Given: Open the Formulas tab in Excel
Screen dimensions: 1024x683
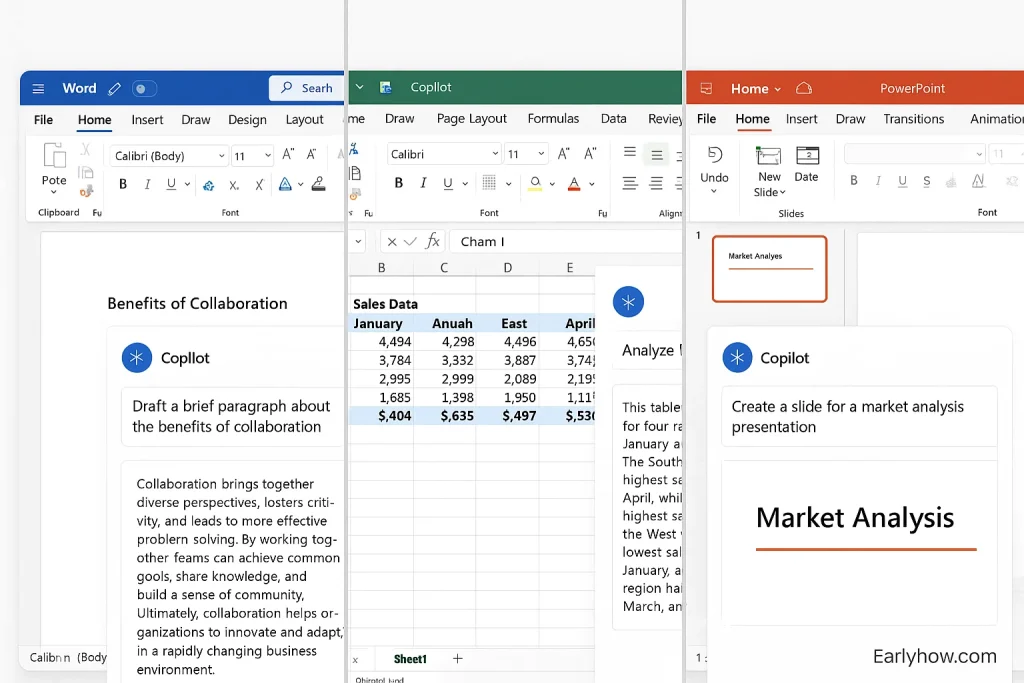Looking at the screenshot, I should [553, 118].
